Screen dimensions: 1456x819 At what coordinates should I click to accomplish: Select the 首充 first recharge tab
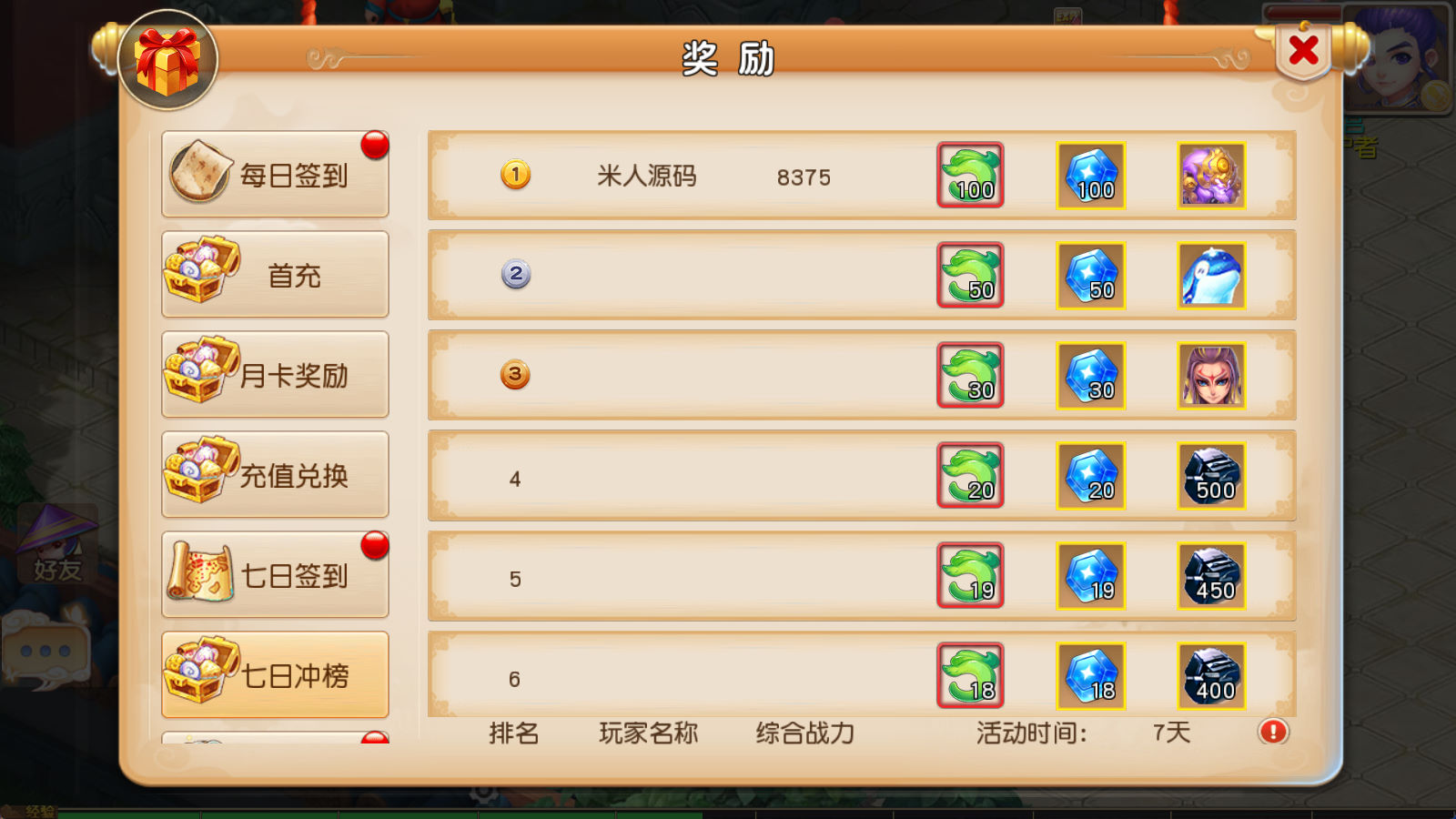[275, 274]
